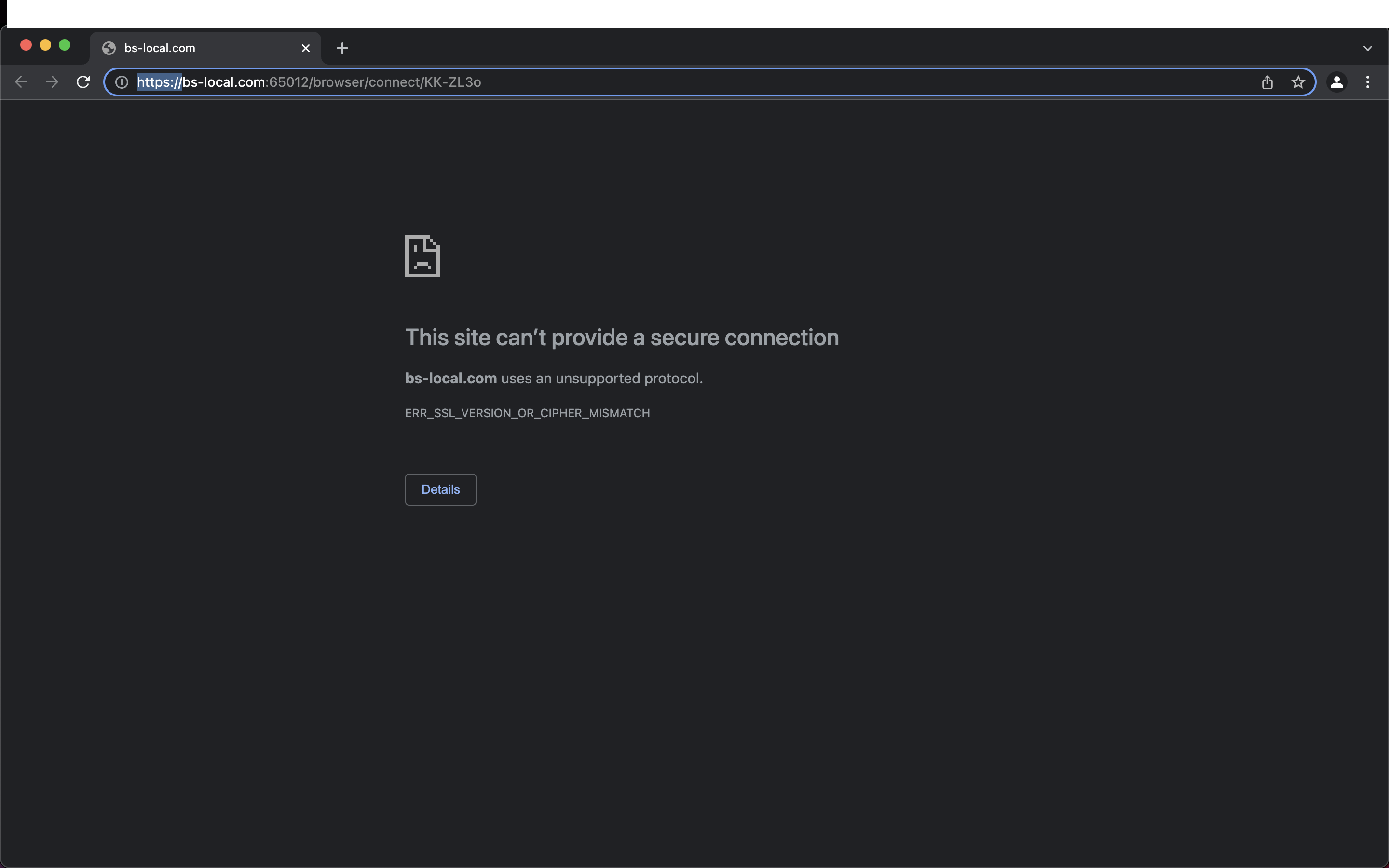Click the sad page error icon
Screen dimensions: 1389x868
(422, 257)
